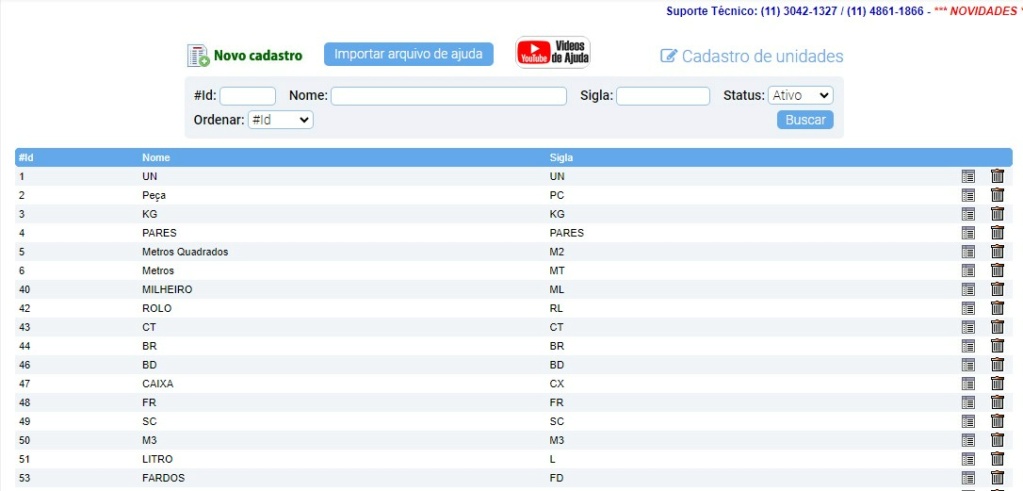1023x491 pixels.
Task: Delete the BD unit with trash icon
Action: 997,365
